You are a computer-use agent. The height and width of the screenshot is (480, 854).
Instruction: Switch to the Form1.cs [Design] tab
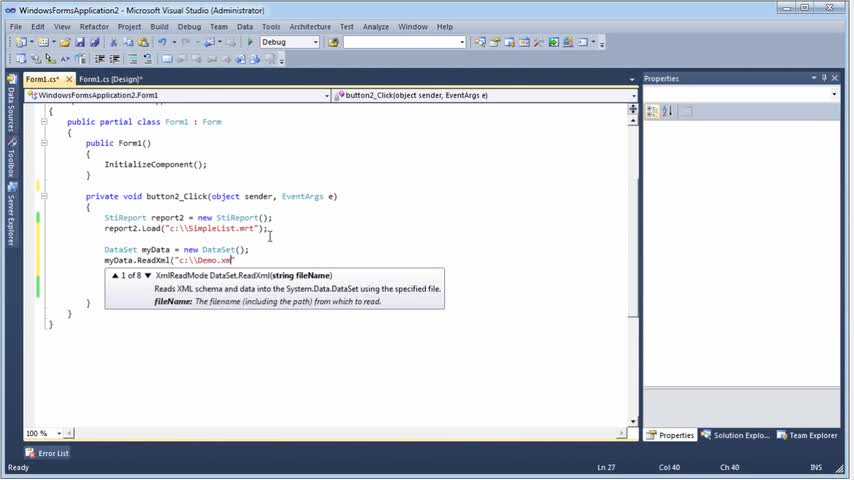pos(111,79)
